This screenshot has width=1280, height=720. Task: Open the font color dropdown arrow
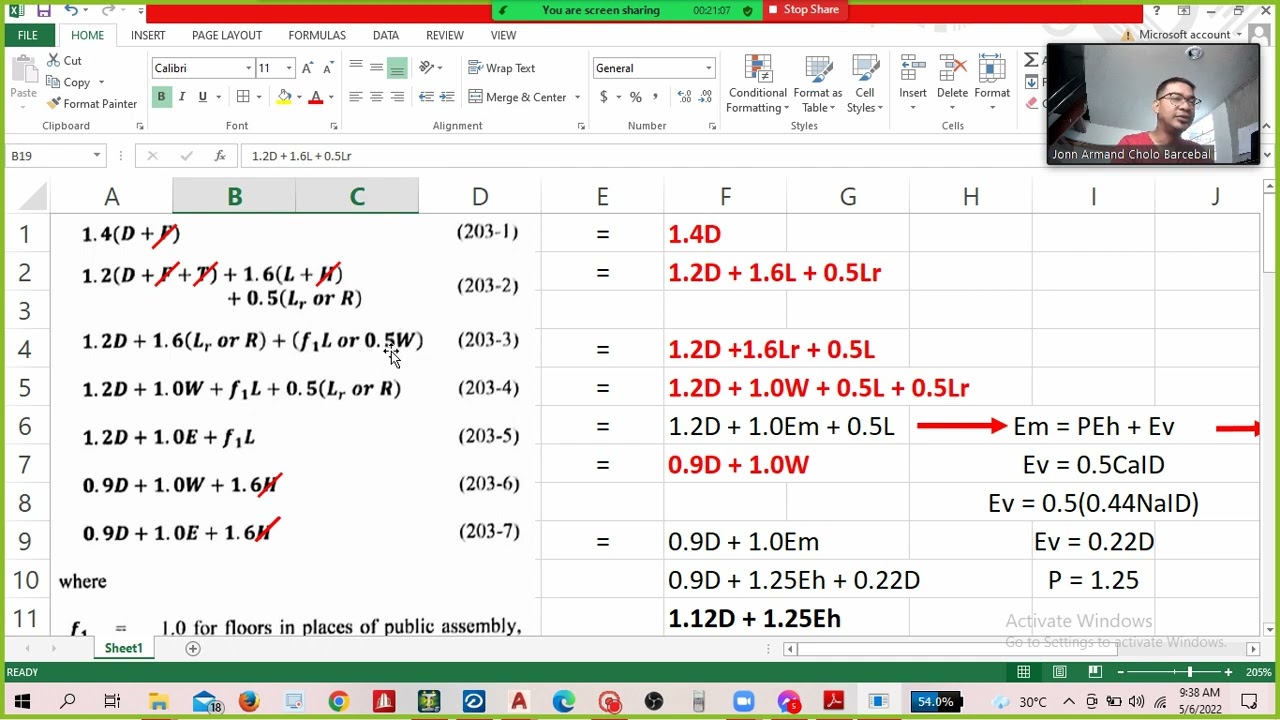(331, 97)
